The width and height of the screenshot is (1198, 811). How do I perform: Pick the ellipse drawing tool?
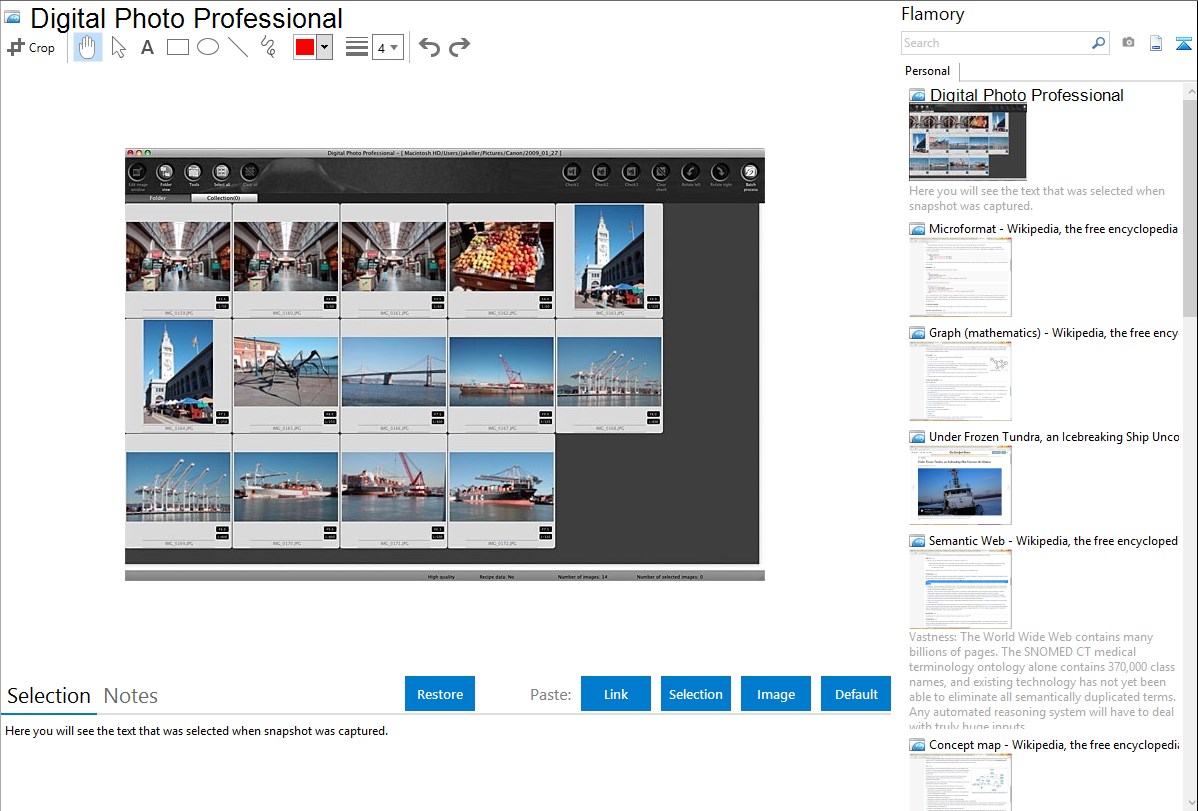[x=208, y=47]
